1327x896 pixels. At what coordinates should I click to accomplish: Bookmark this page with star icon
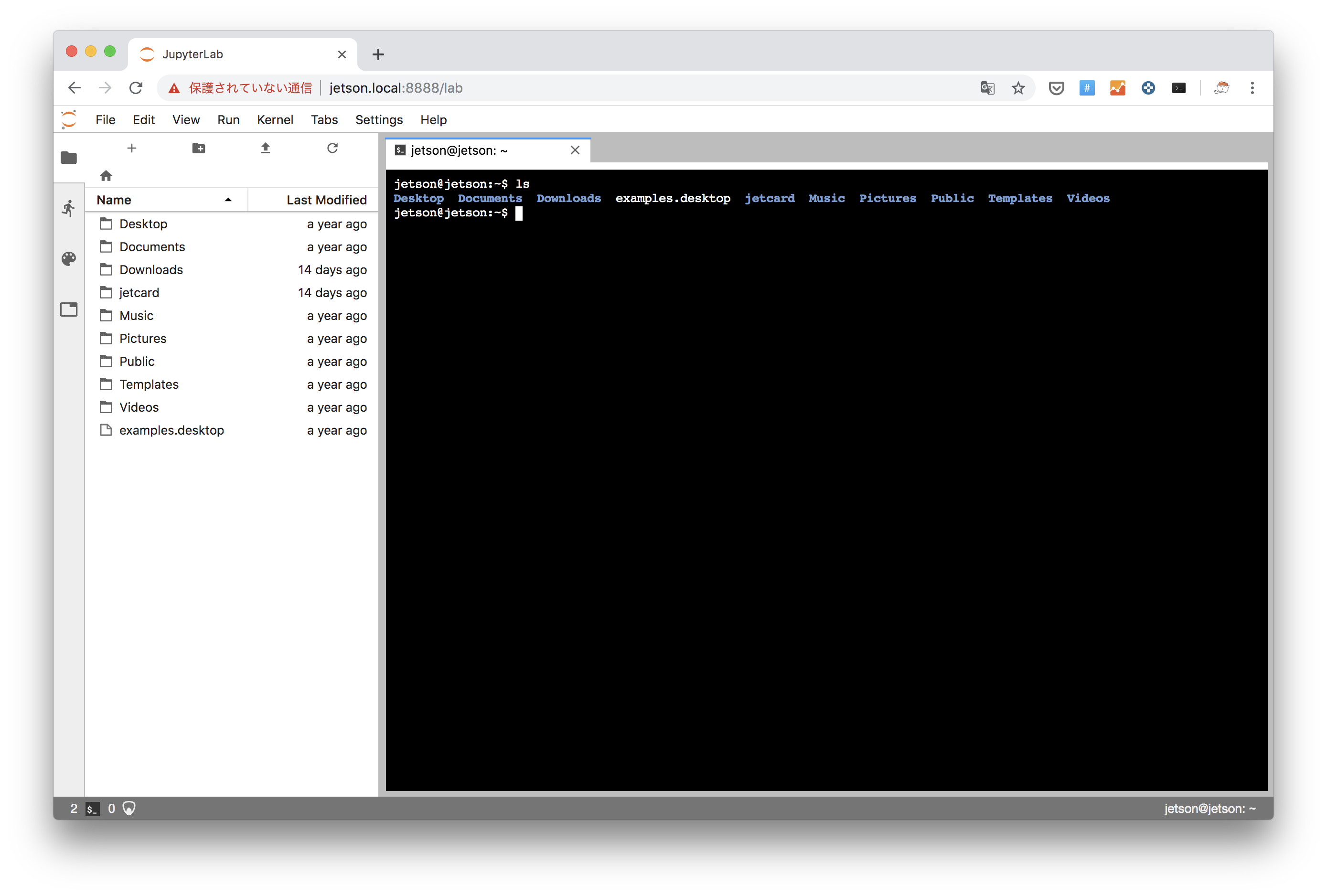pos(1017,88)
